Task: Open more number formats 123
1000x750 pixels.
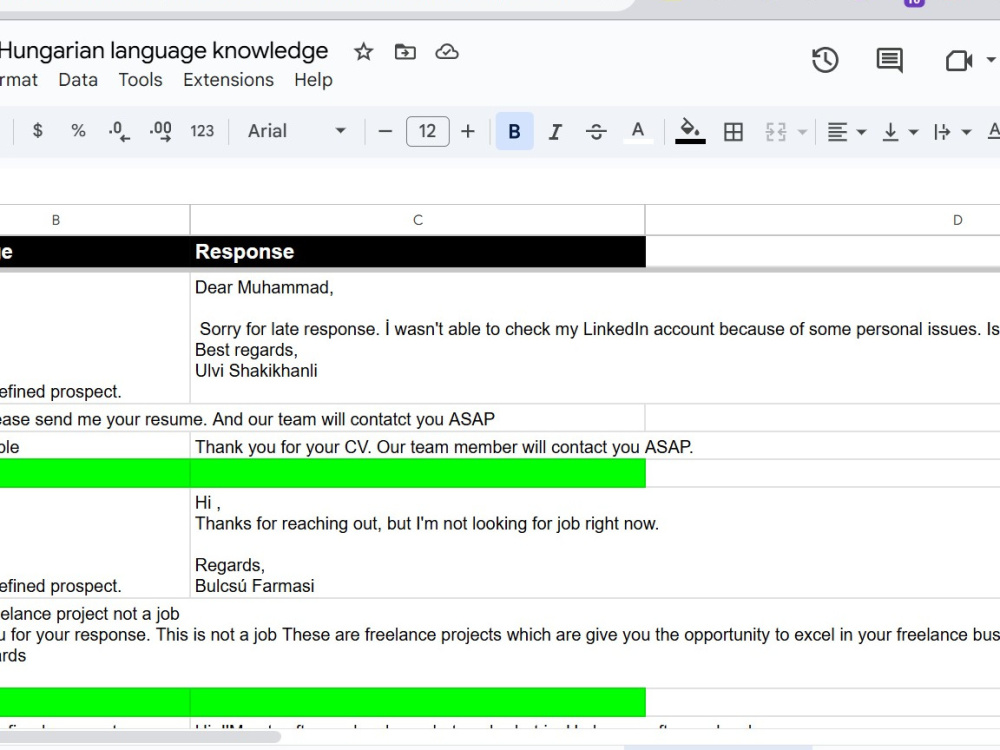Action: [x=202, y=131]
